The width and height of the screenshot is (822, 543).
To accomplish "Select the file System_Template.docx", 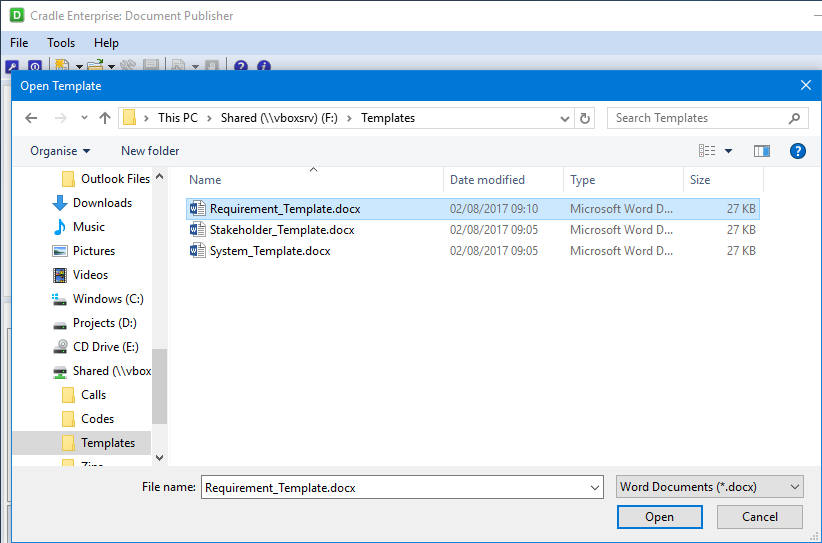I will (x=473, y=251).
